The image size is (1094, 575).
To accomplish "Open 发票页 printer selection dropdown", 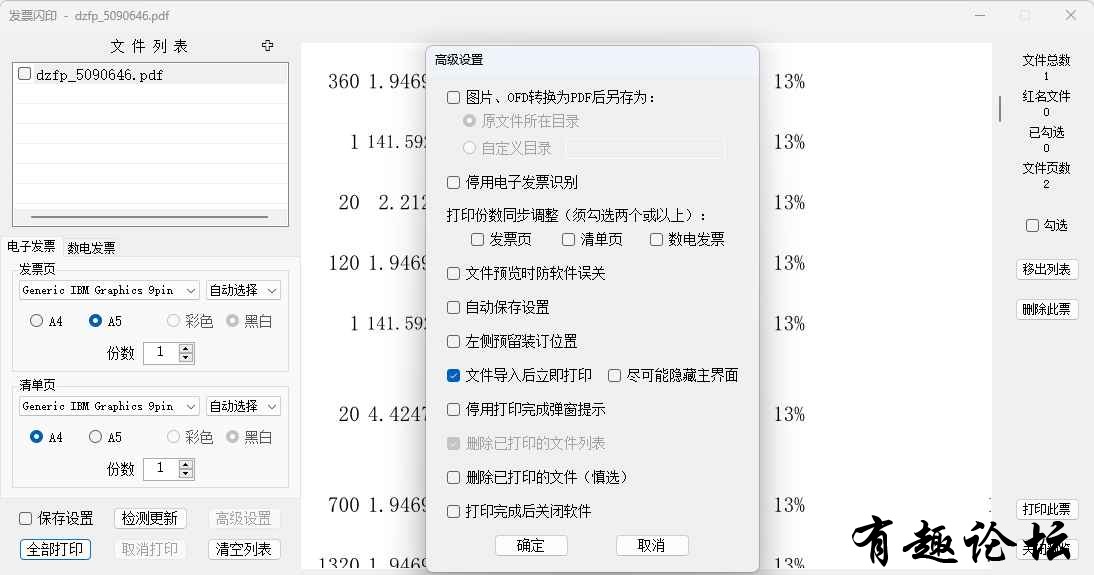I will 108,291.
